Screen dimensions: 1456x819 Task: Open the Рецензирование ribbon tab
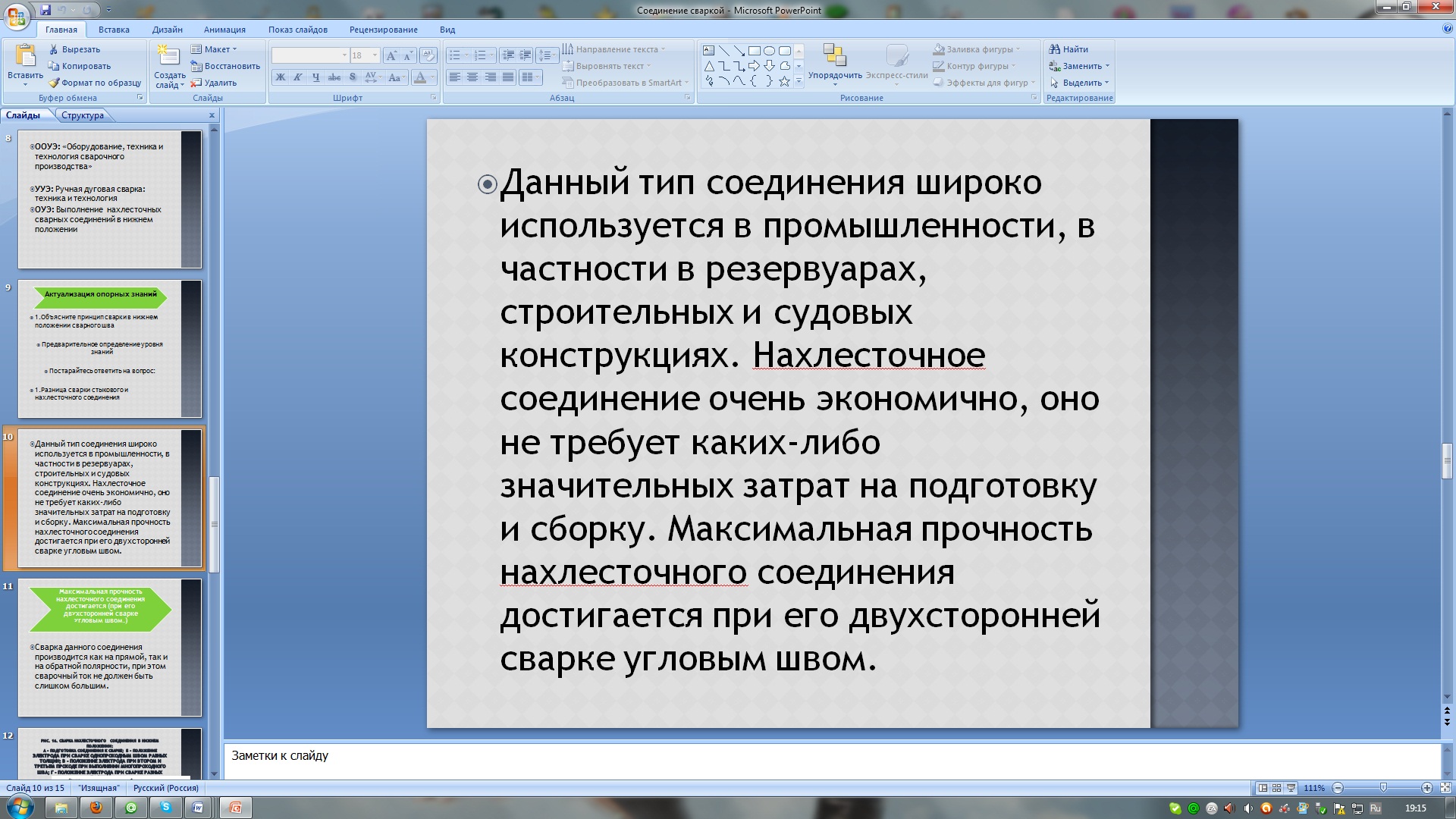click(x=383, y=30)
